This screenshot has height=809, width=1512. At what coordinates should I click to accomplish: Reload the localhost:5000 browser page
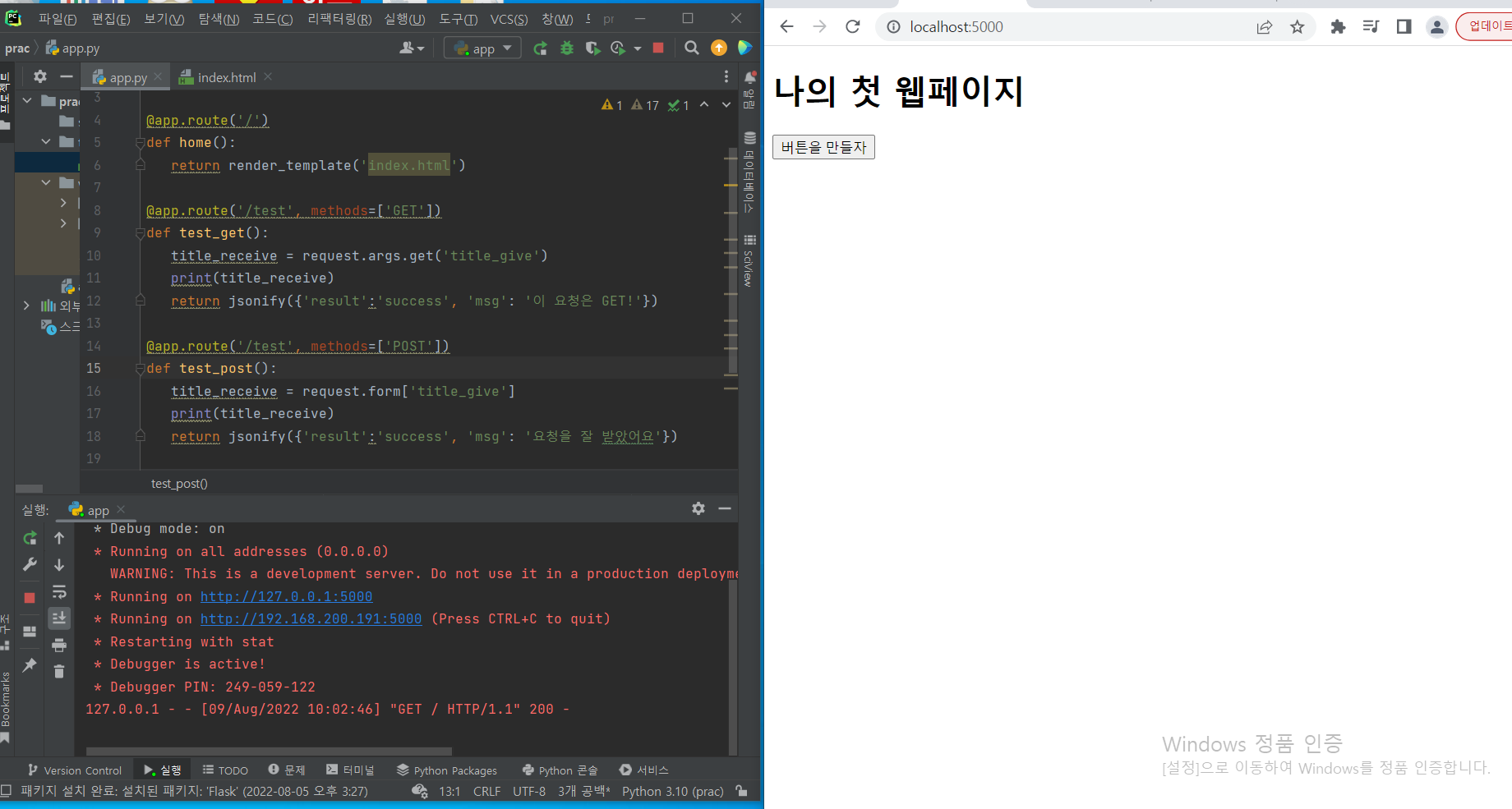tap(853, 27)
